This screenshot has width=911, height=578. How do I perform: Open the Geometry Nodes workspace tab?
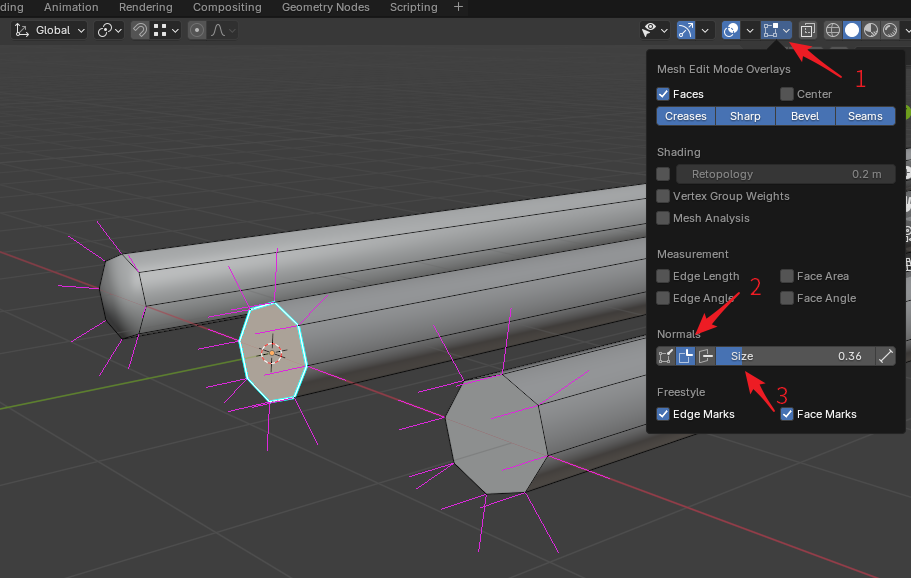click(x=325, y=7)
